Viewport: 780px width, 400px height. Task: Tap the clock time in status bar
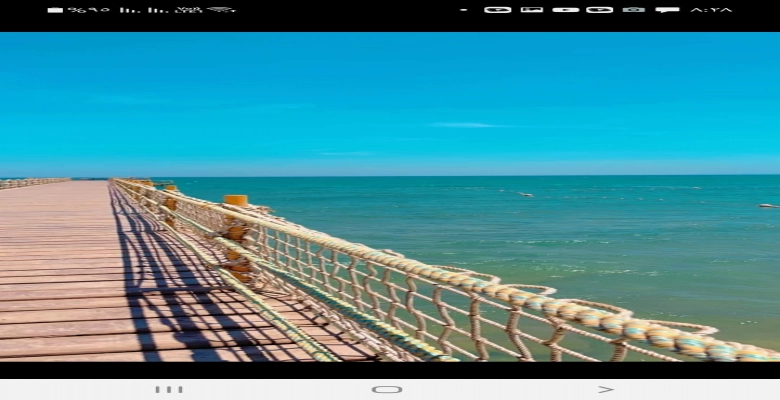[x=711, y=10]
